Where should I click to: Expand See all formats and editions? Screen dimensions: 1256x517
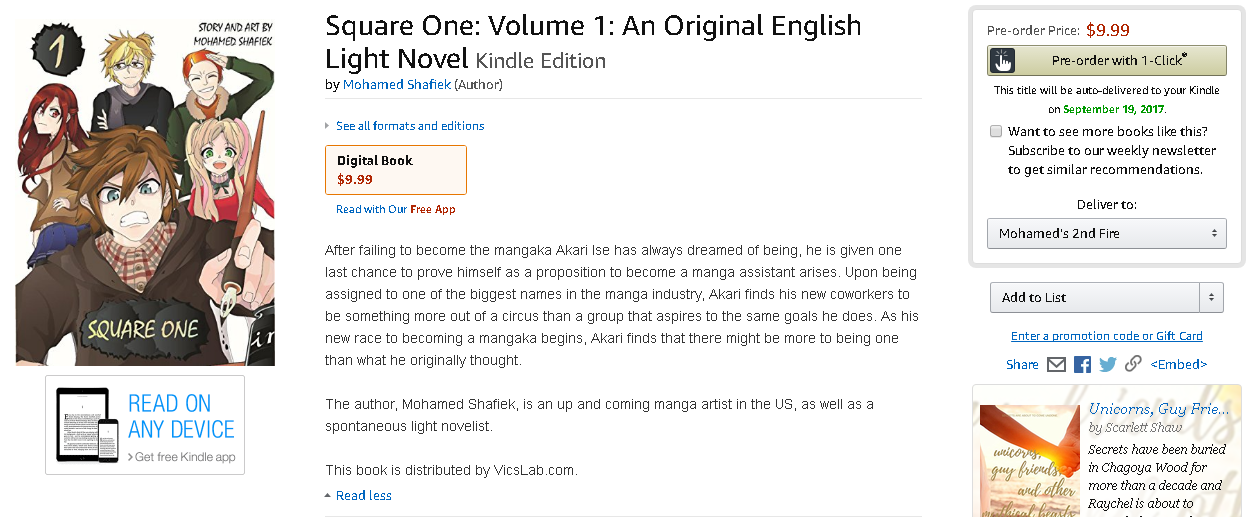[409, 126]
